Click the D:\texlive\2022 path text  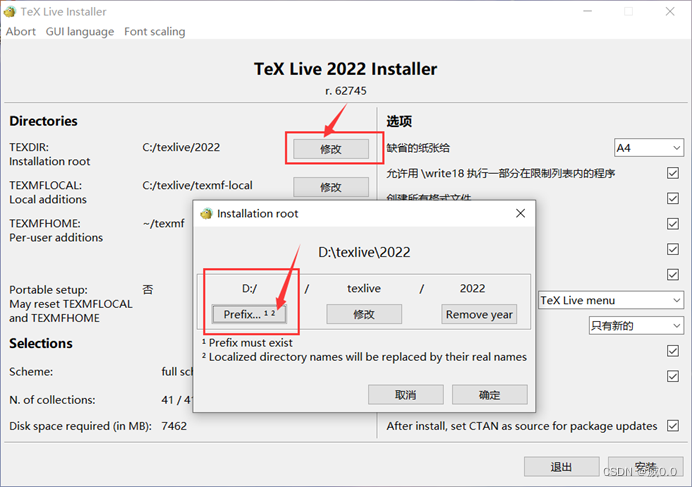point(364,252)
